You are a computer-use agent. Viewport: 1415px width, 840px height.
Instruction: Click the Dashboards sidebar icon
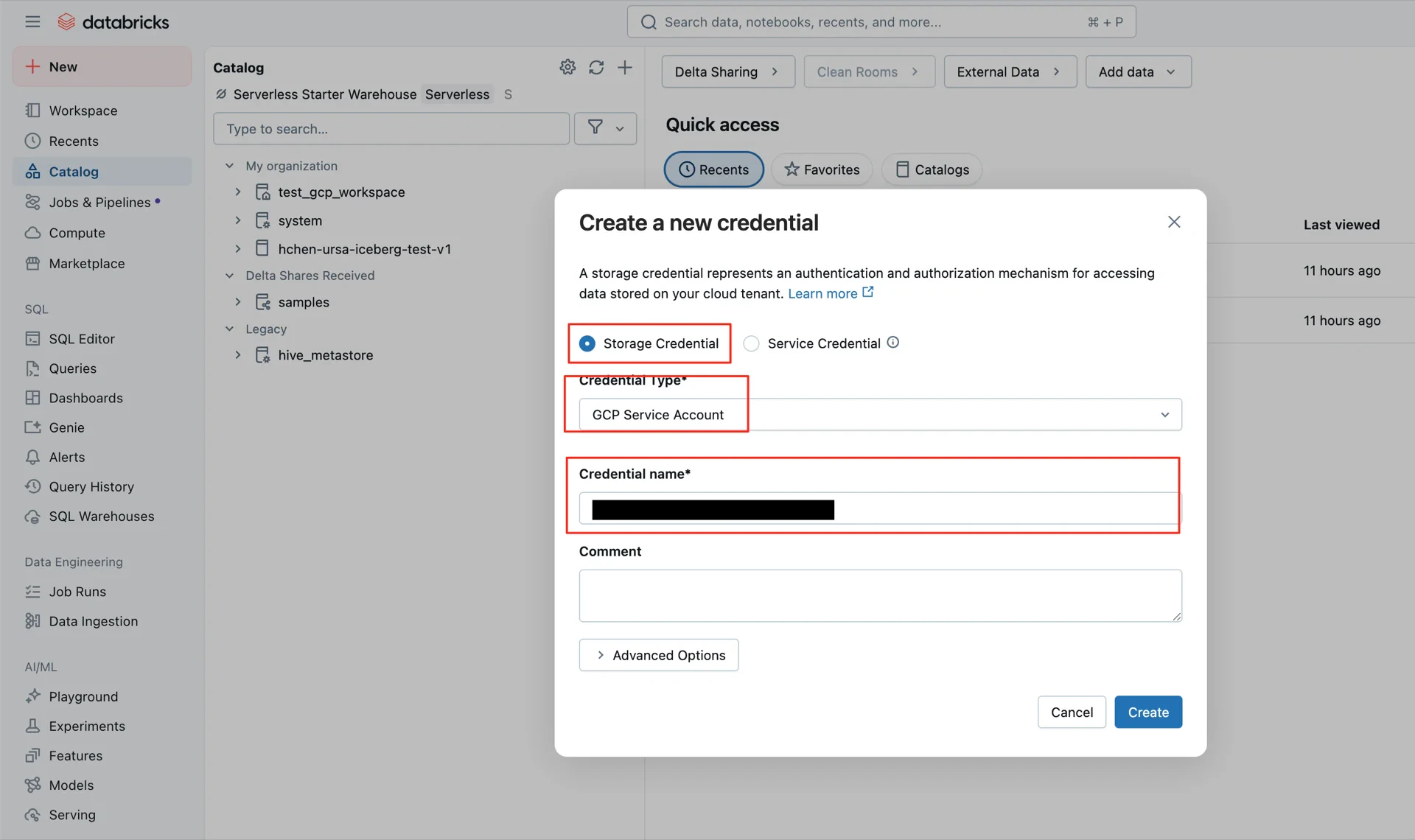(x=32, y=398)
